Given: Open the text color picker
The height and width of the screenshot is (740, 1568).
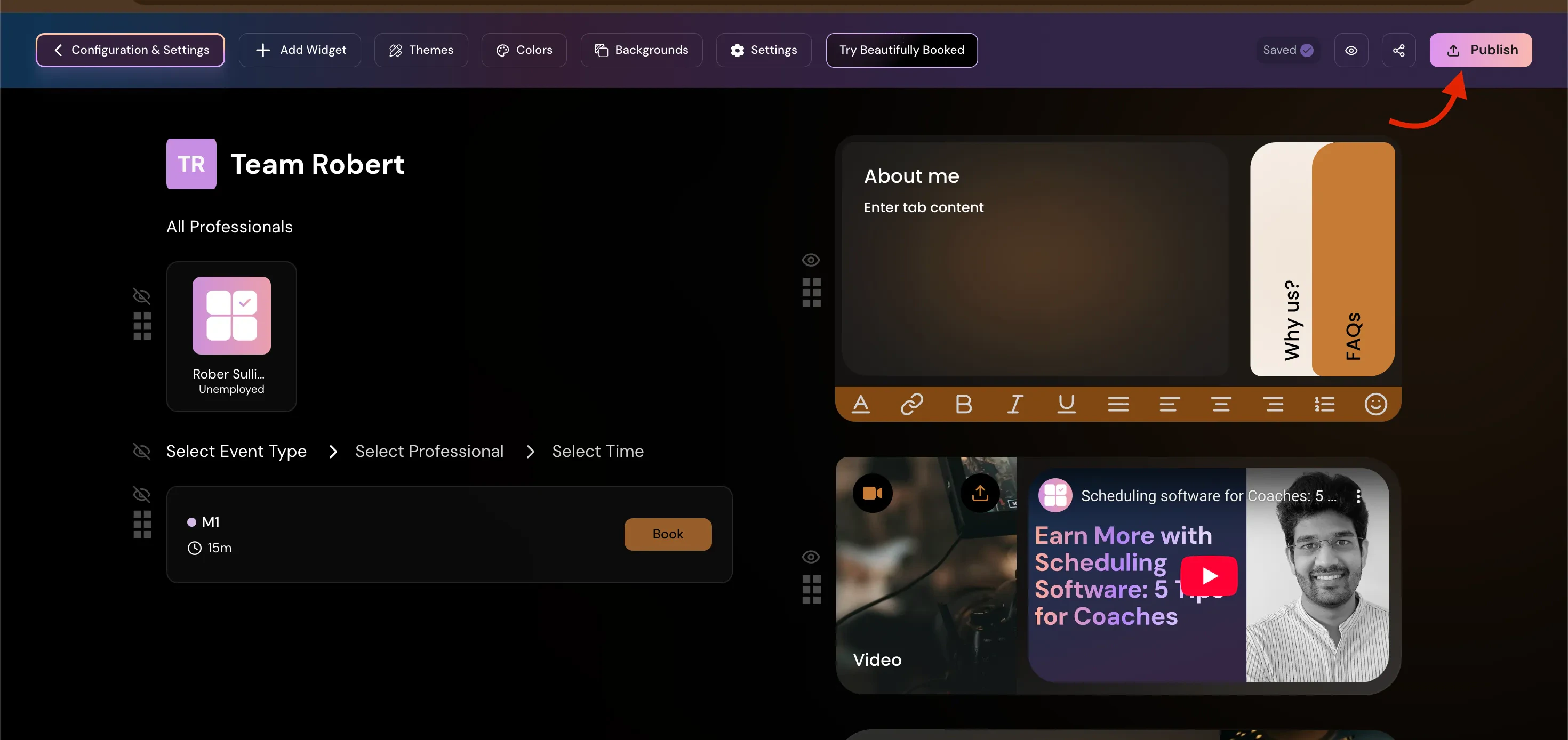Looking at the screenshot, I should [x=861, y=404].
